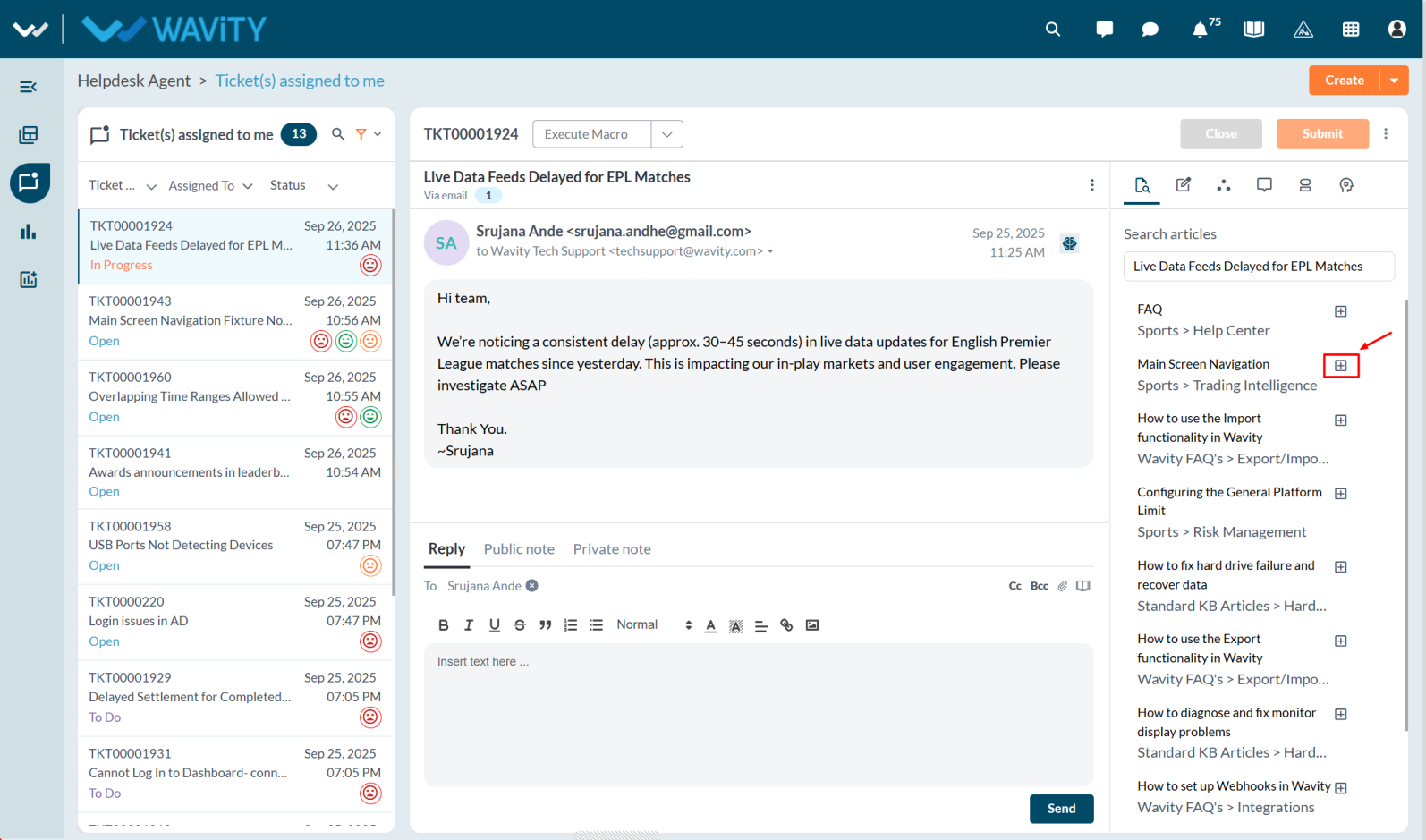The width and height of the screenshot is (1426, 840).
Task: Expand the Main Screen Navigation article
Action: click(x=1341, y=366)
